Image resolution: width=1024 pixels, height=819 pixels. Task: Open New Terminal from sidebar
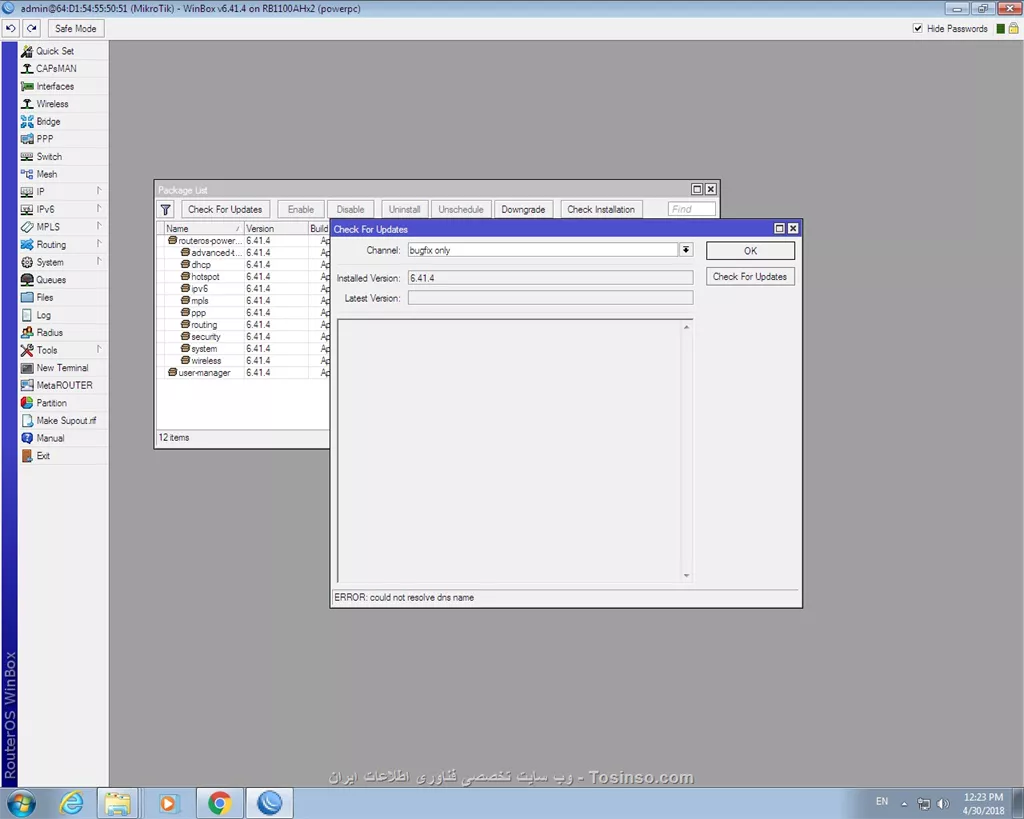[63, 368]
